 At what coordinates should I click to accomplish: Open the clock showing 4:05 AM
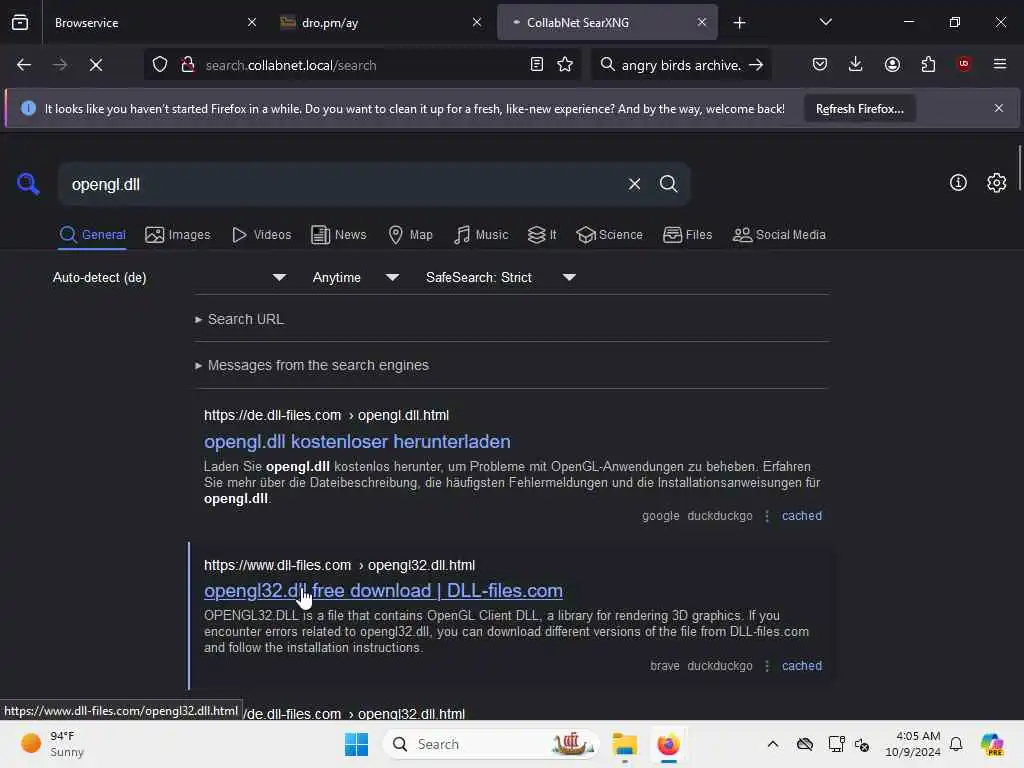912,744
